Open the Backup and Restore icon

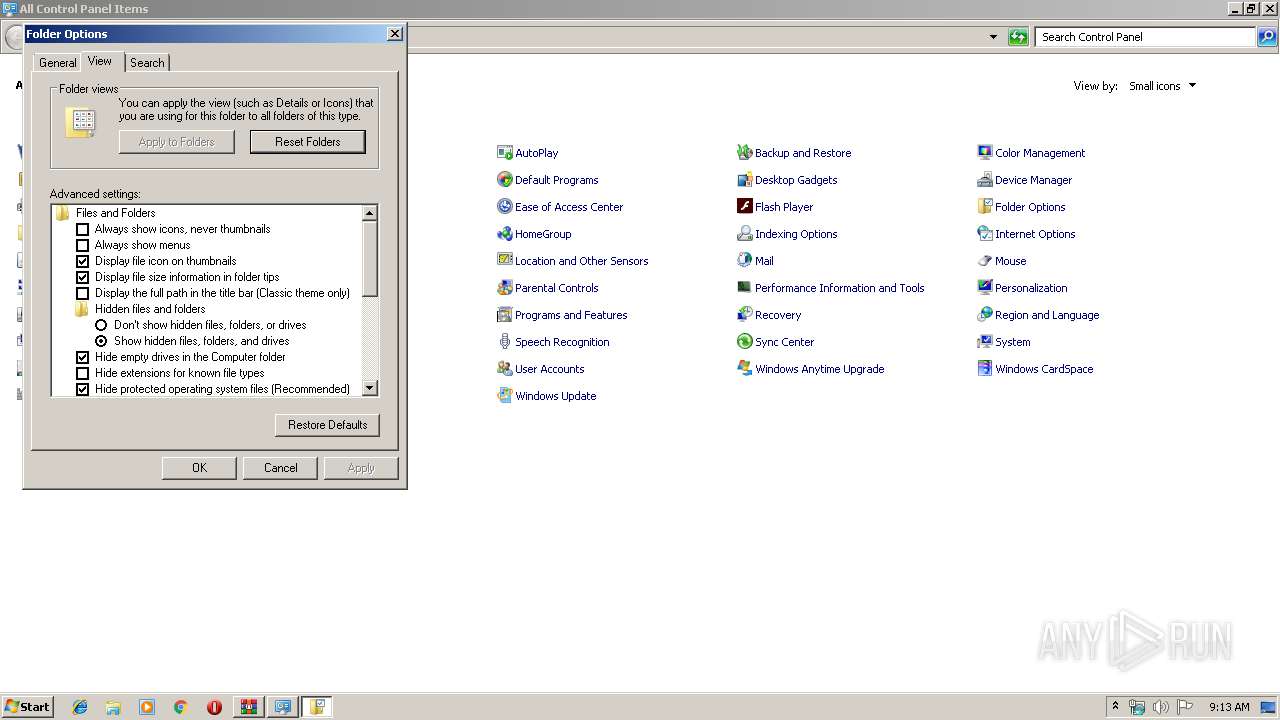coord(794,153)
